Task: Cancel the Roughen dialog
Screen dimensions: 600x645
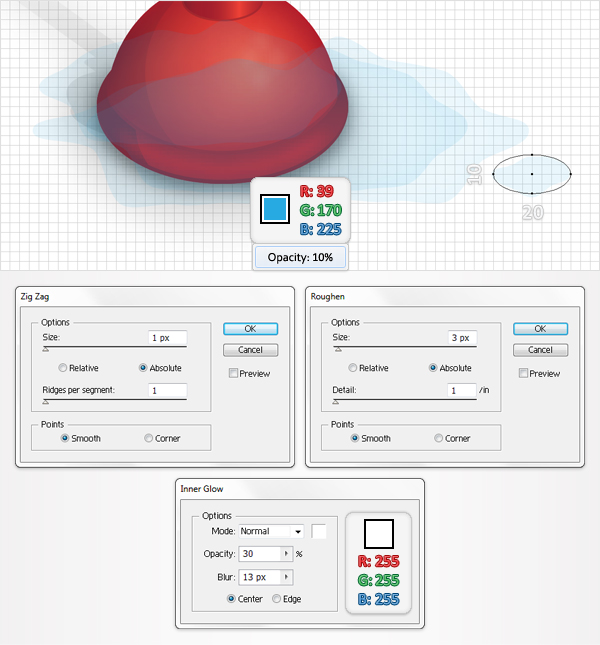Action: [540, 350]
